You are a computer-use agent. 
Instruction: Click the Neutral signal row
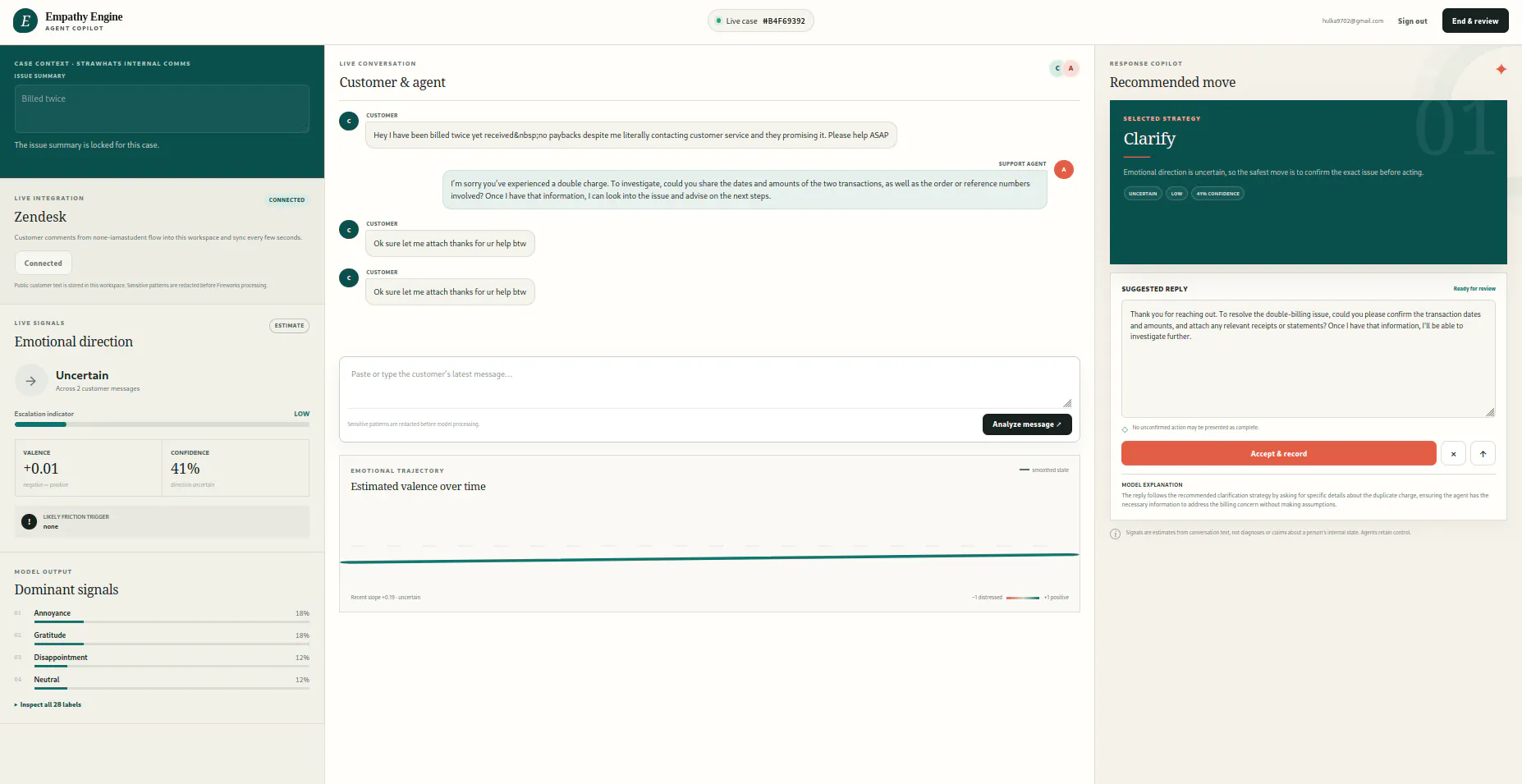coord(162,681)
